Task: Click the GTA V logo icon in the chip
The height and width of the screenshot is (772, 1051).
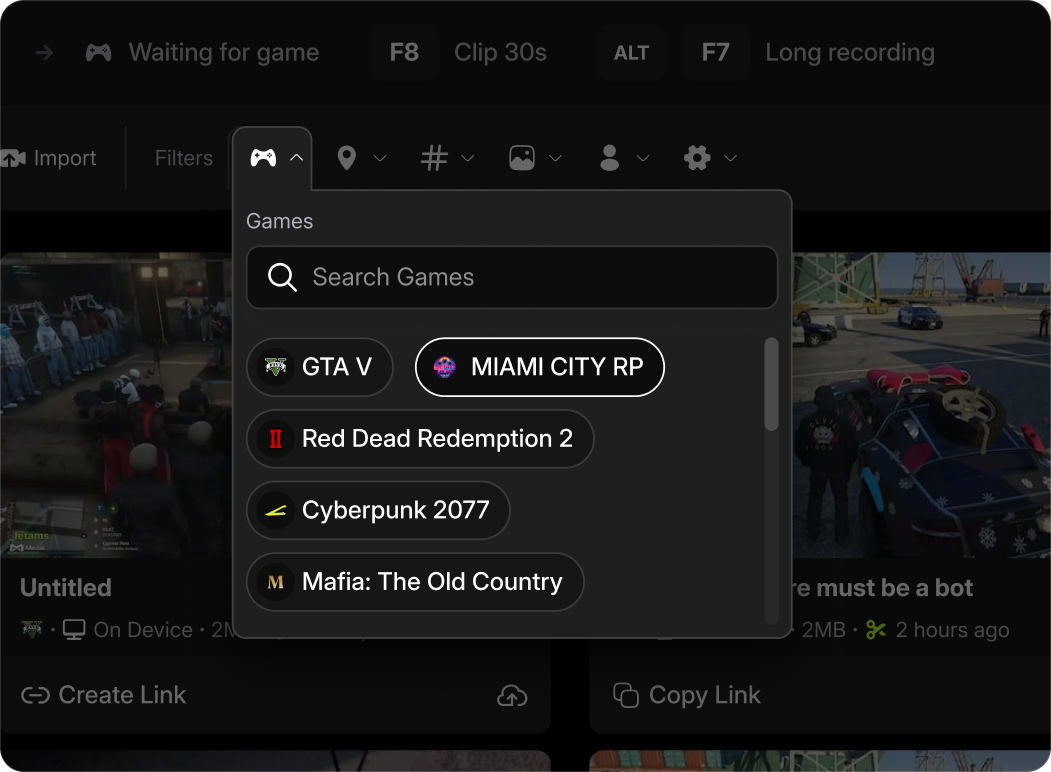Action: [275, 367]
